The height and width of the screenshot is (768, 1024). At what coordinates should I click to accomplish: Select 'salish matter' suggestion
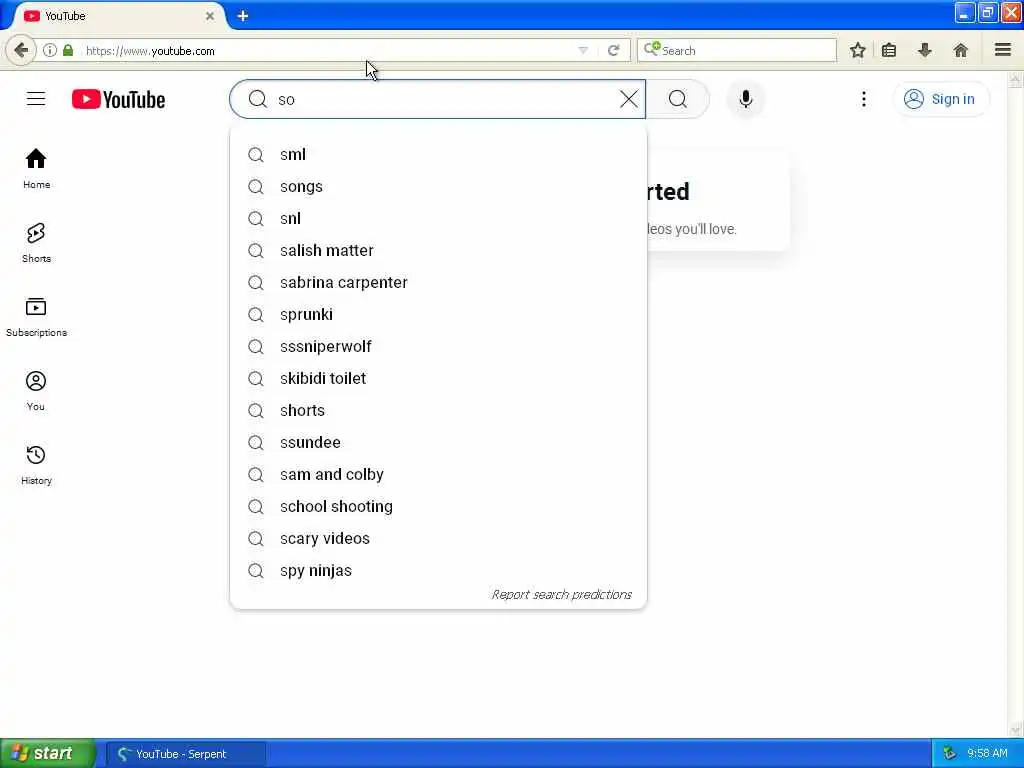[x=438, y=250]
